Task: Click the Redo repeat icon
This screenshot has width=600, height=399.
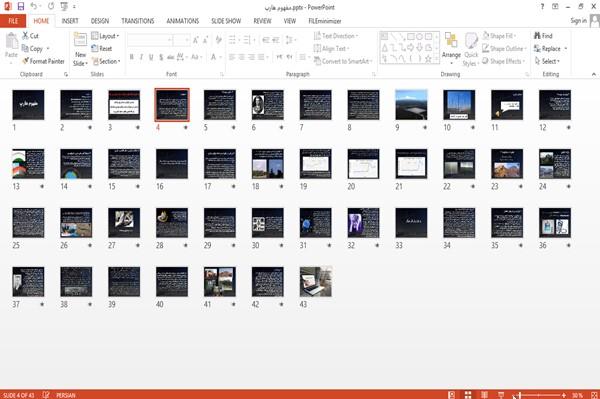Action: tap(51, 7)
